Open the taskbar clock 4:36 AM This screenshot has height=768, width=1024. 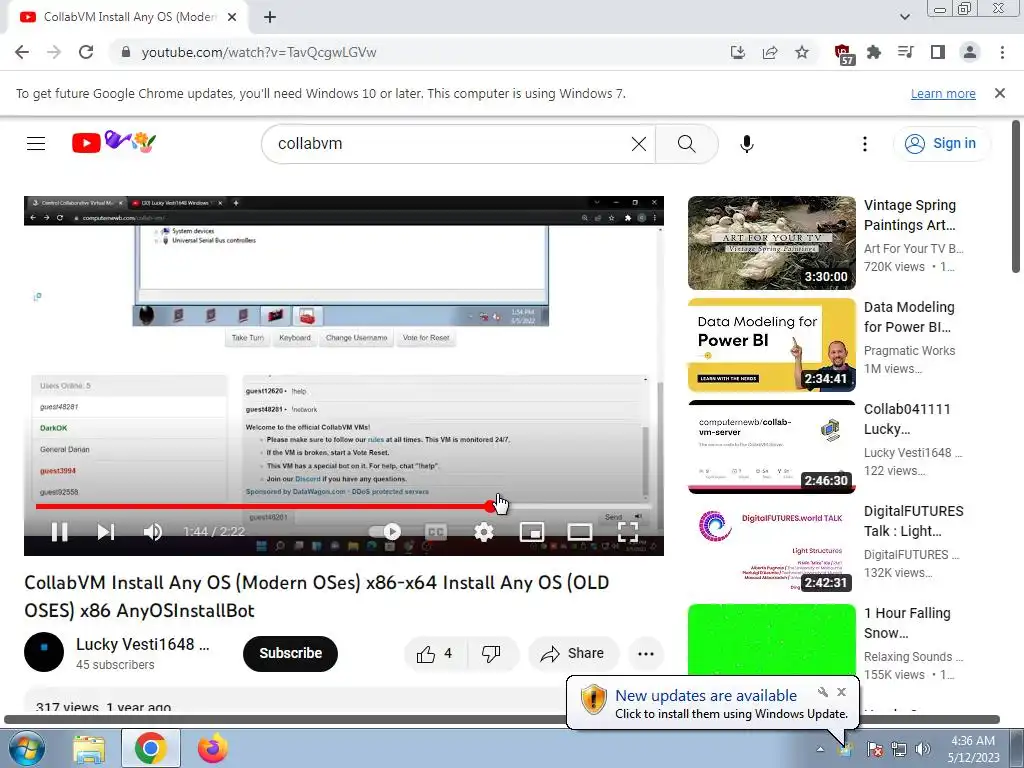point(973,749)
